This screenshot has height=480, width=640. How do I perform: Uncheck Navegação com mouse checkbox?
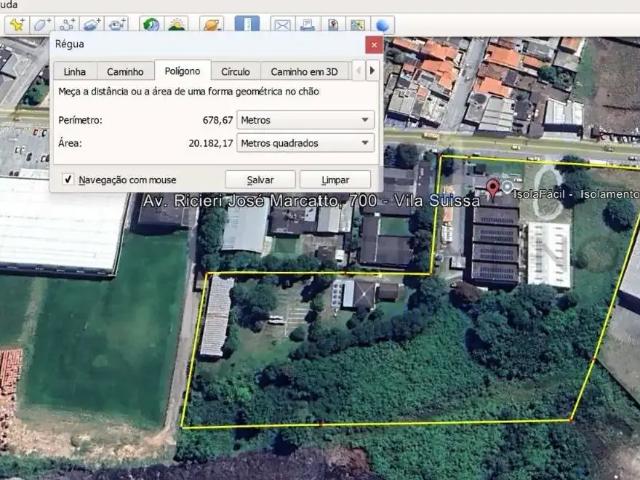point(68,180)
